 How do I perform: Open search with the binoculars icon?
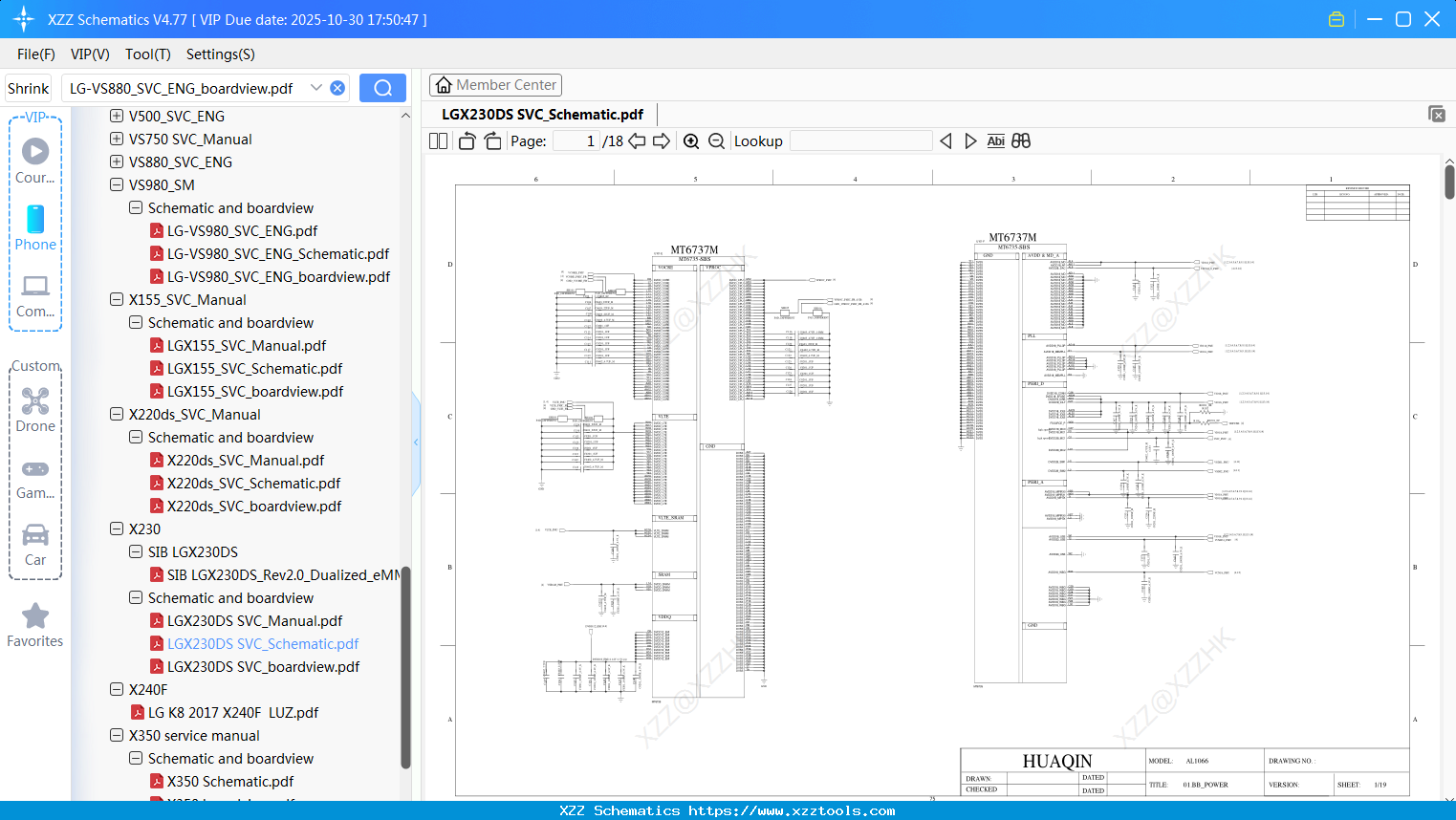[1020, 140]
